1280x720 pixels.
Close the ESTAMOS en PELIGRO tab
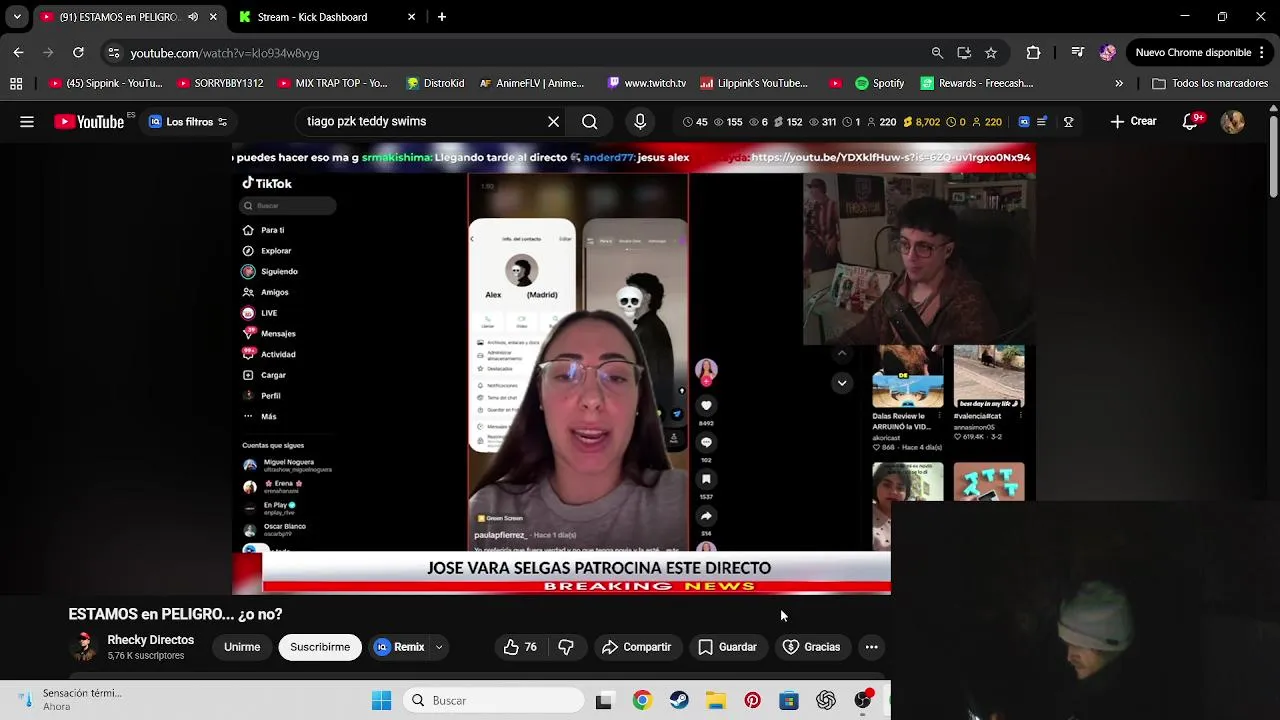point(213,17)
